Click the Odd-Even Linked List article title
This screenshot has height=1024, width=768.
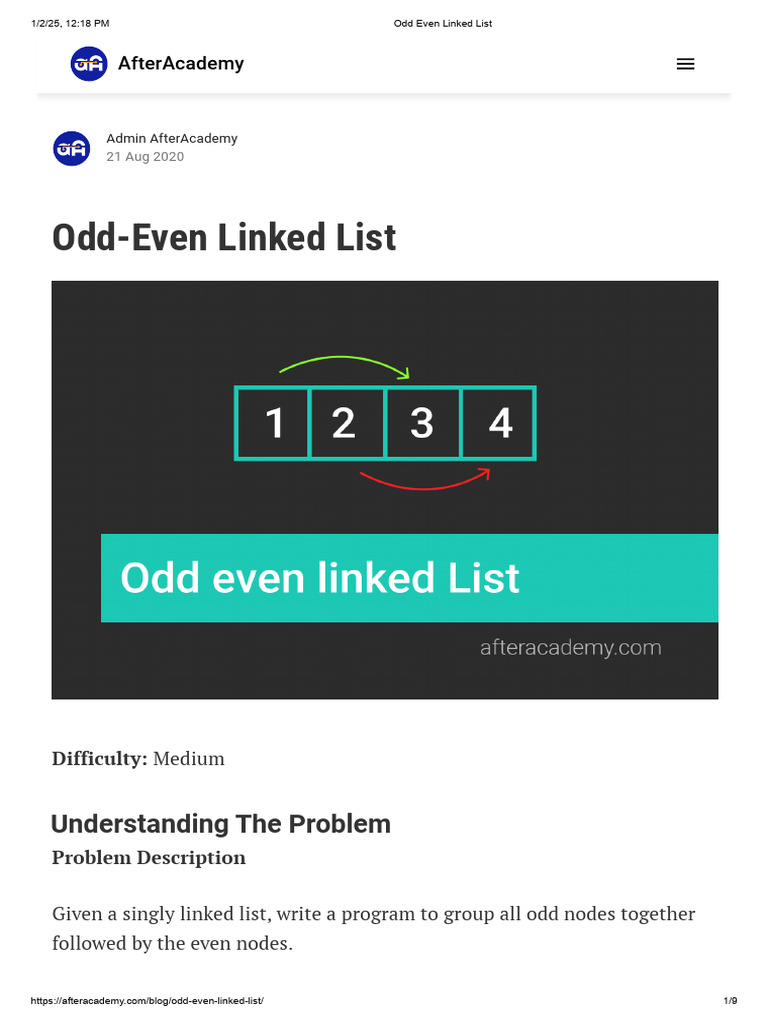(x=224, y=238)
